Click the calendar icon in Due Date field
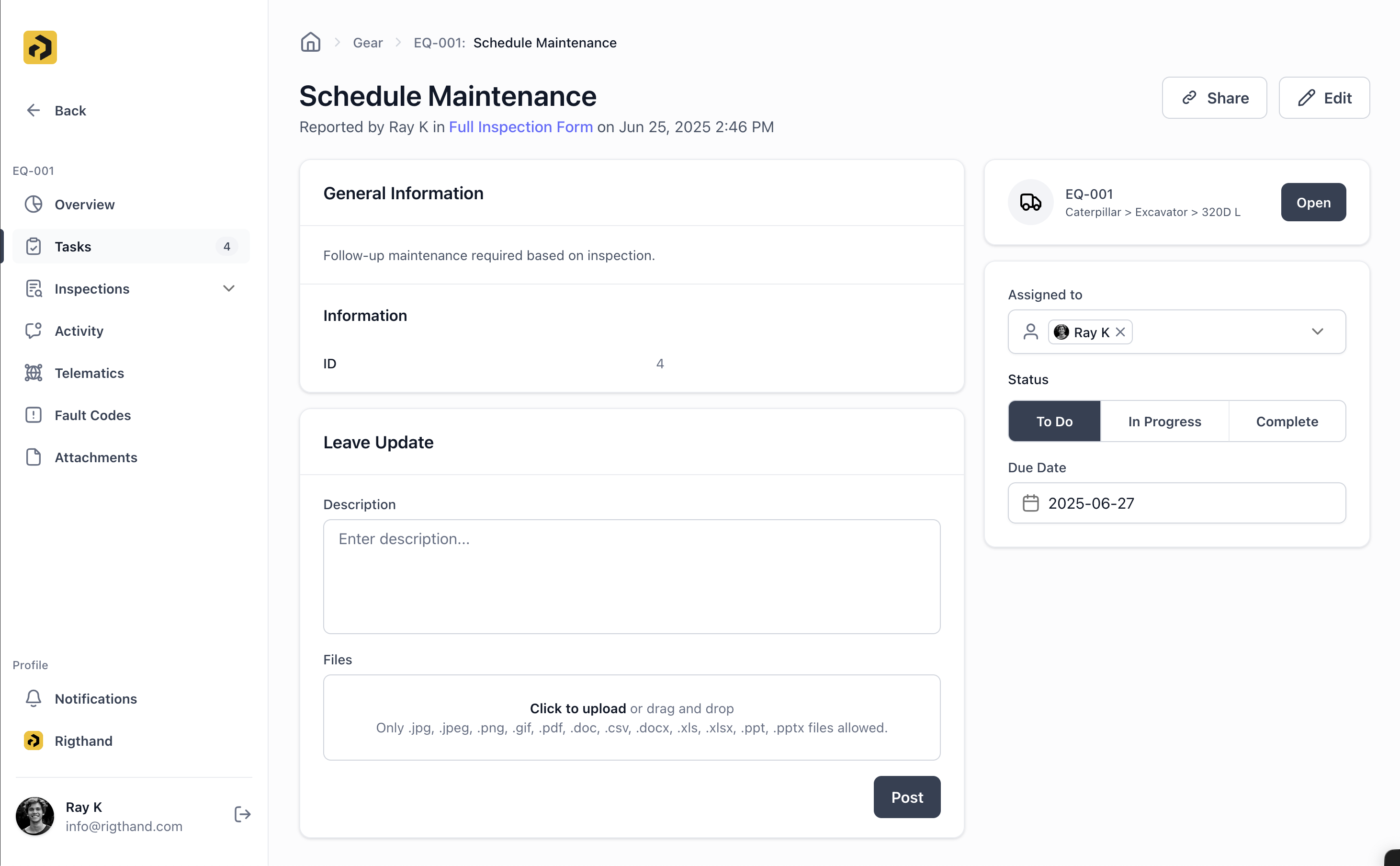 coord(1031,502)
